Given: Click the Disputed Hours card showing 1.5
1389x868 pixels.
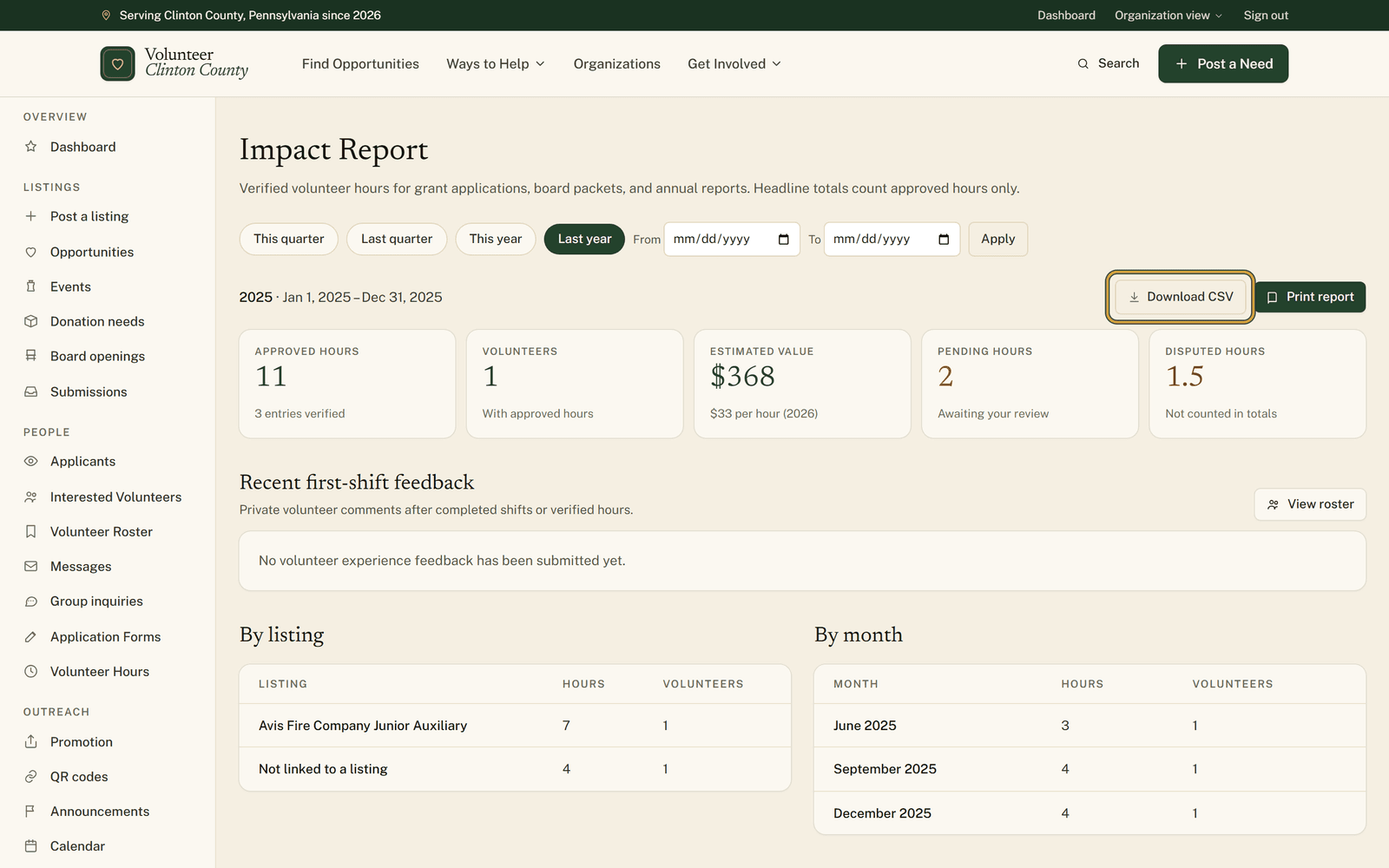Looking at the screenshot, I should 1257,384.
